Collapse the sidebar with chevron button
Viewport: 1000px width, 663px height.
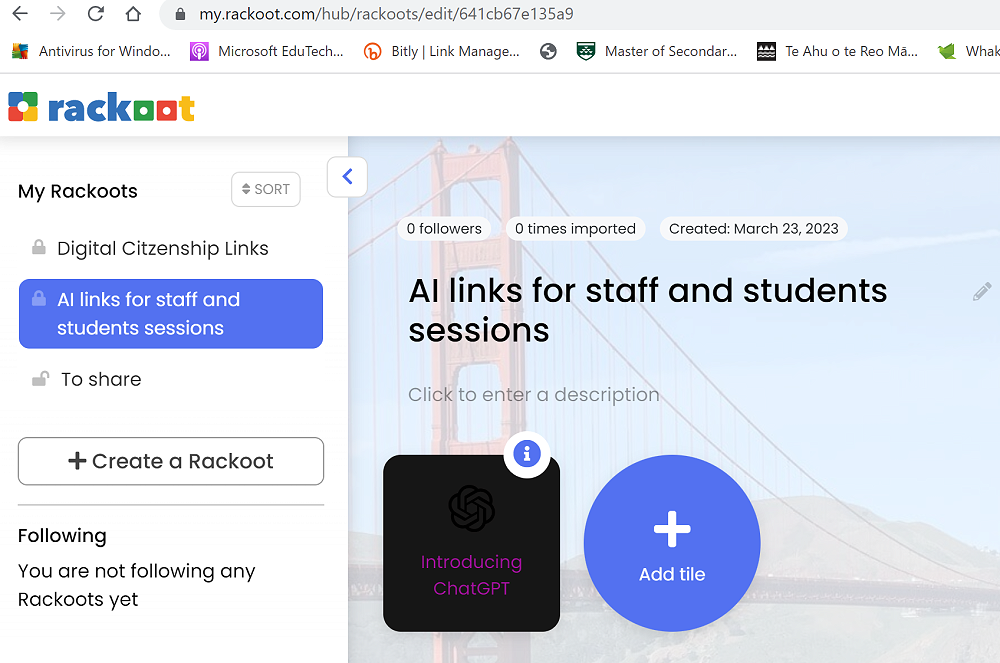(x=347, y=177)
